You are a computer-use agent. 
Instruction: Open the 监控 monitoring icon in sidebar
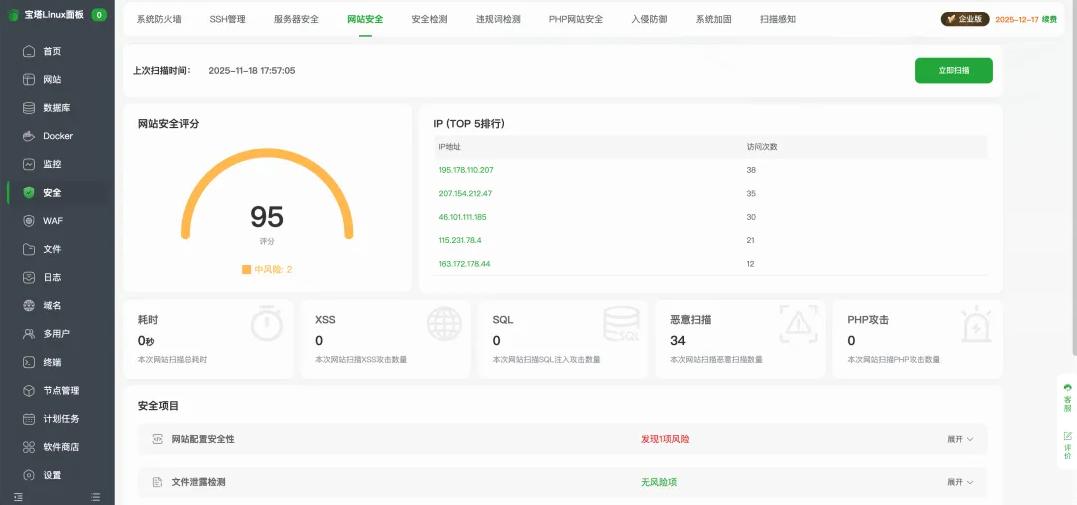tap(29, 164)
